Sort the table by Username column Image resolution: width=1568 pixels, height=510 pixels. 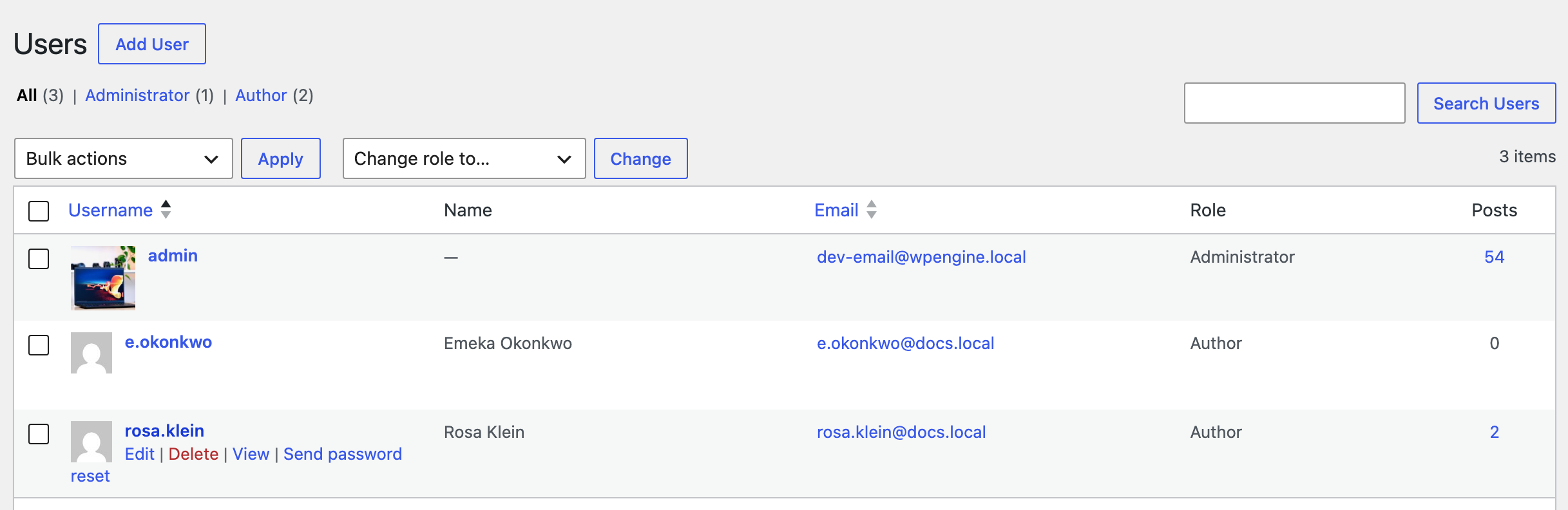point(111,210)
